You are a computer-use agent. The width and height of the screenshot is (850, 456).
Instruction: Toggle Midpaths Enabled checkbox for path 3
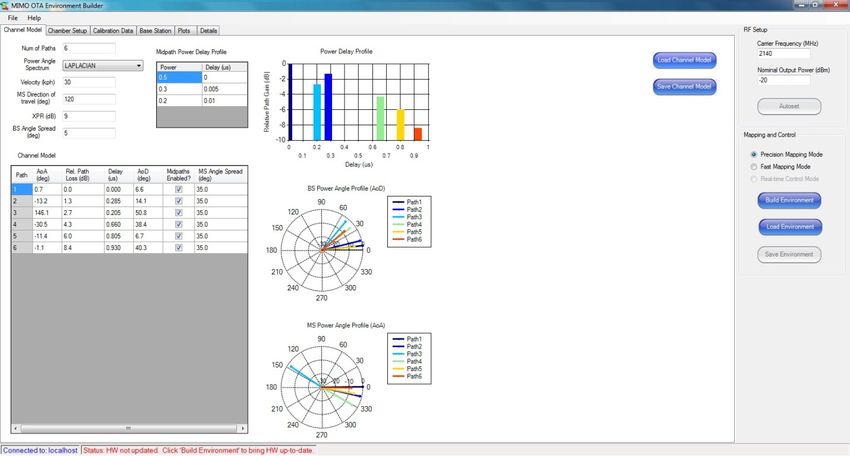pyautogui.click(x=179, y=213)
